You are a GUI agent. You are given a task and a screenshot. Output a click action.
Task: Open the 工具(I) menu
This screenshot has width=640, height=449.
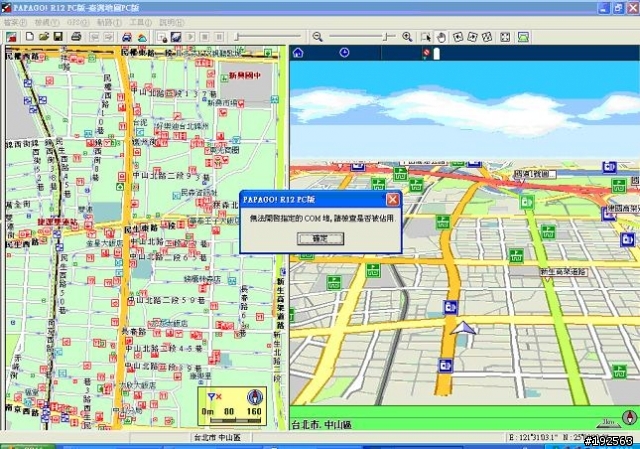point(141,22)
